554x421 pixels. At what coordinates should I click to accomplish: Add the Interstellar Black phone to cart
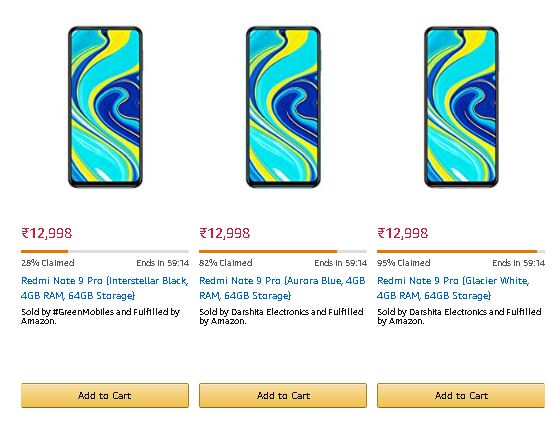click(105, 395)
